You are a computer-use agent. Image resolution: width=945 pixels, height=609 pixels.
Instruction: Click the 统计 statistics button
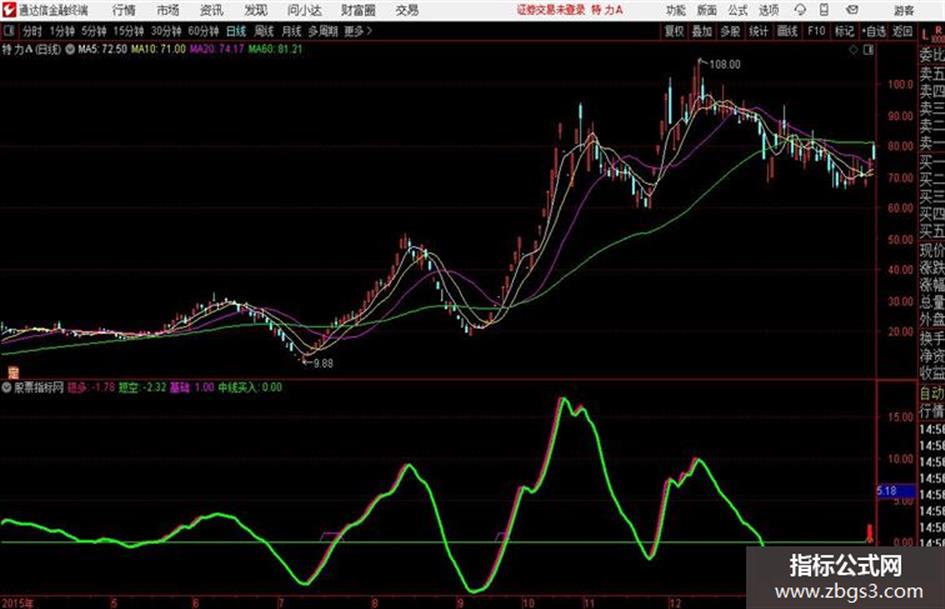(758, 31)
